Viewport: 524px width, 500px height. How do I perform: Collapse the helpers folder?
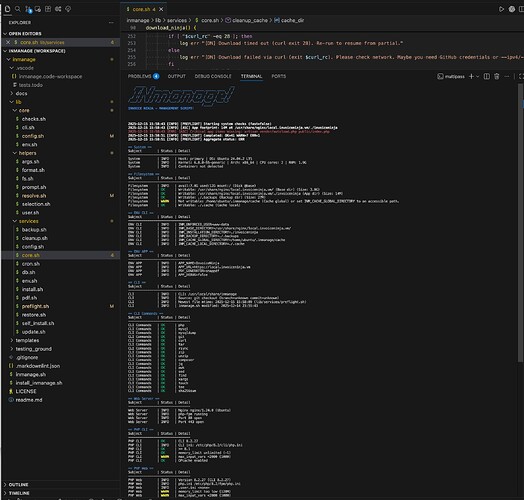[15, 153]
